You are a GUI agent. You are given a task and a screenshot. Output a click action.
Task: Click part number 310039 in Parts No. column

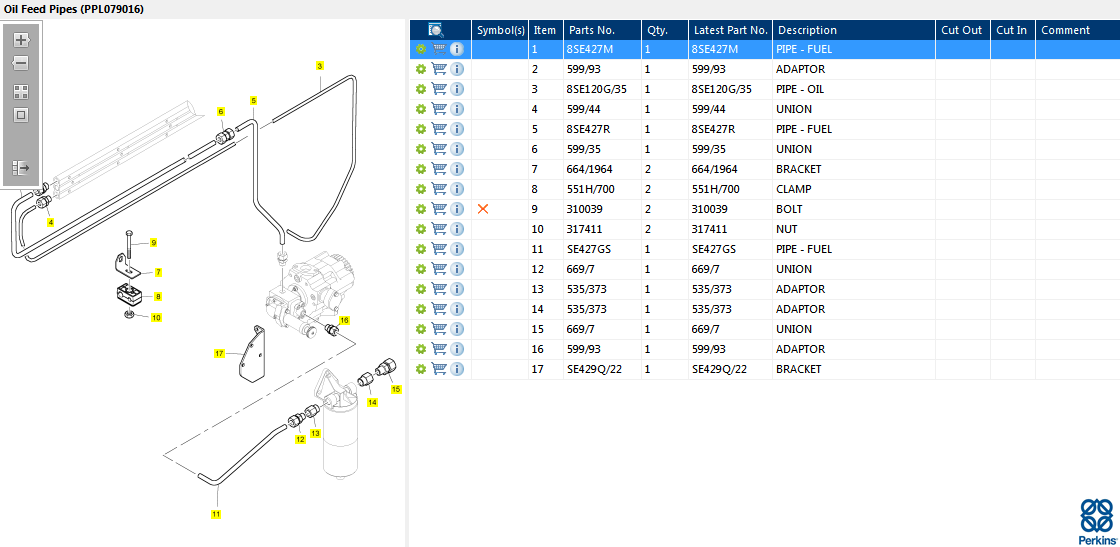click(x=584, y=209)
